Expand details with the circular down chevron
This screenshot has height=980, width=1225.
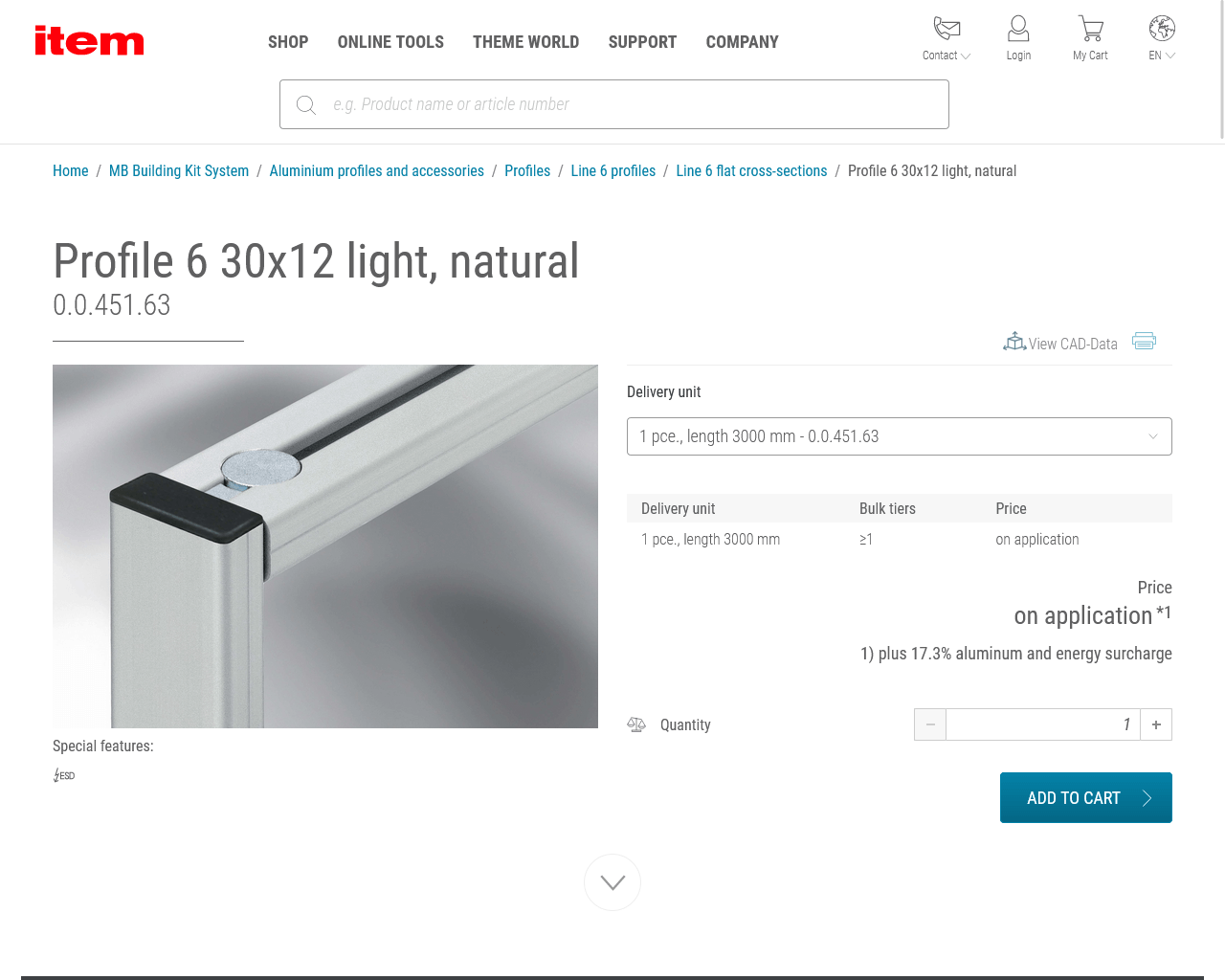(x=612, y=882)
